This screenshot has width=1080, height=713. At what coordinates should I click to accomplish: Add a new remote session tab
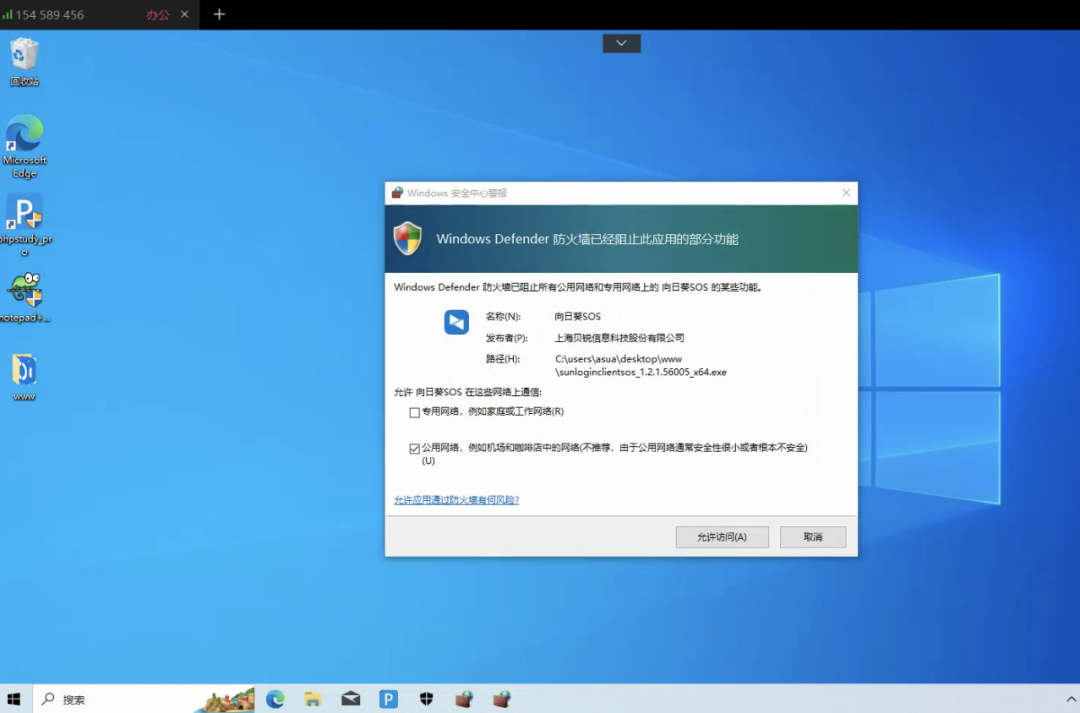point(219,14)
